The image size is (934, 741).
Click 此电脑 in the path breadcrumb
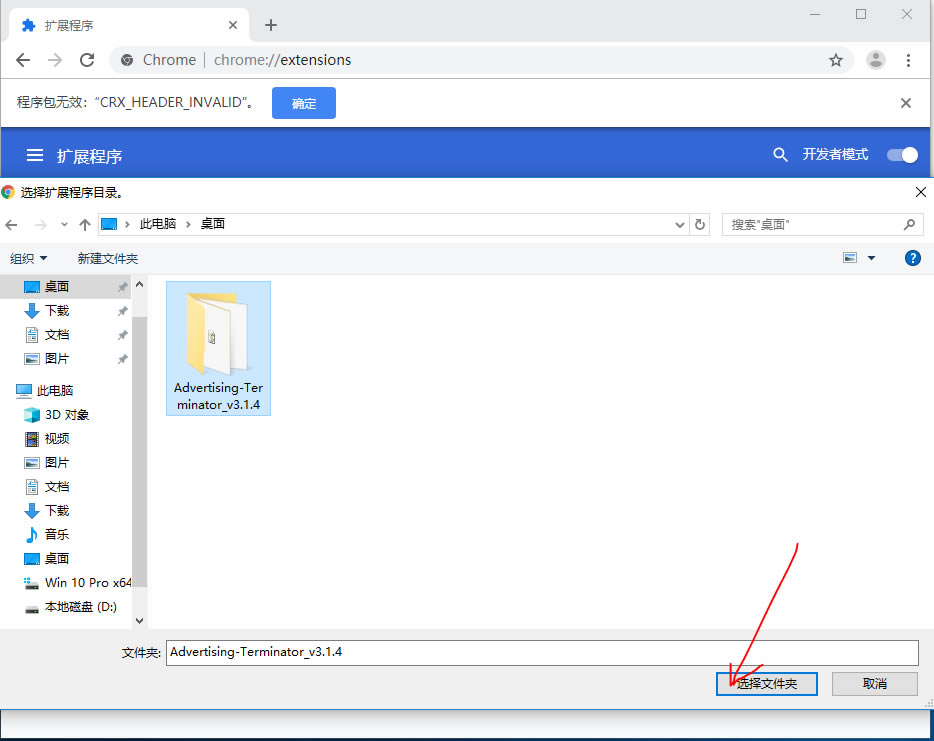pos(158,224)
